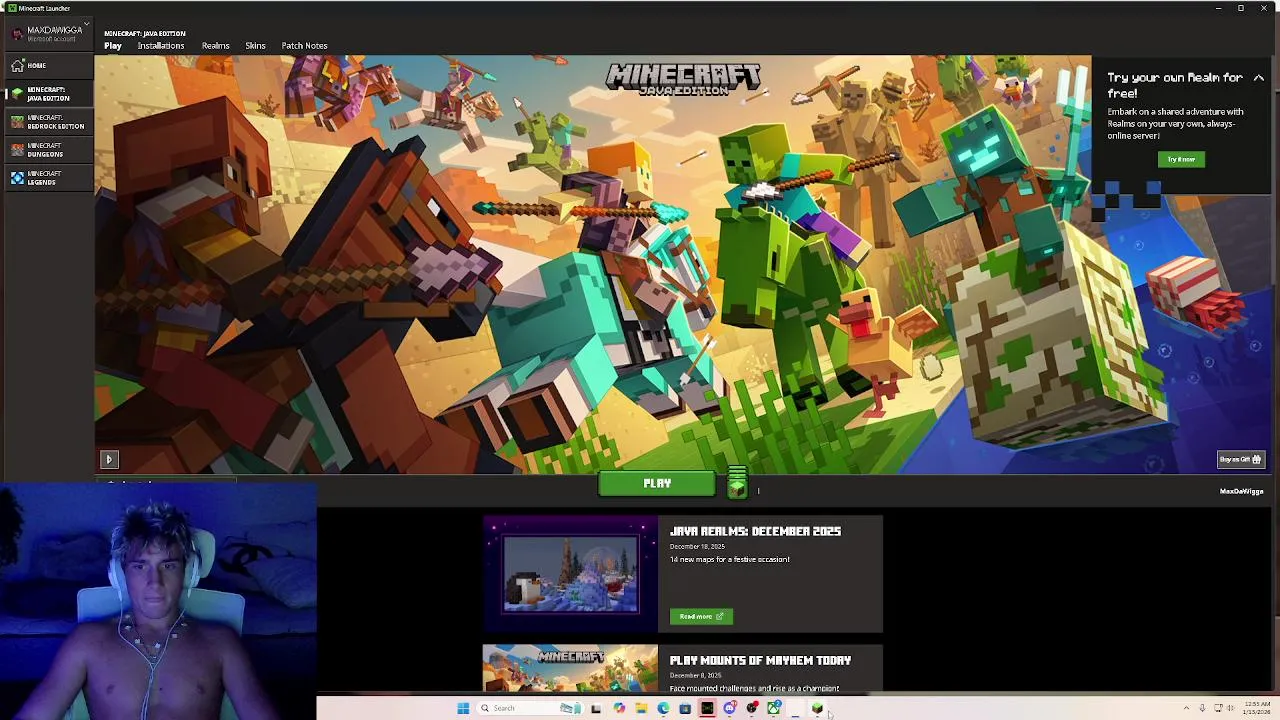Open Discord from the taskbar
Image resolution: width=1280 pixels, height=720 pixels.
coord(729,708)
